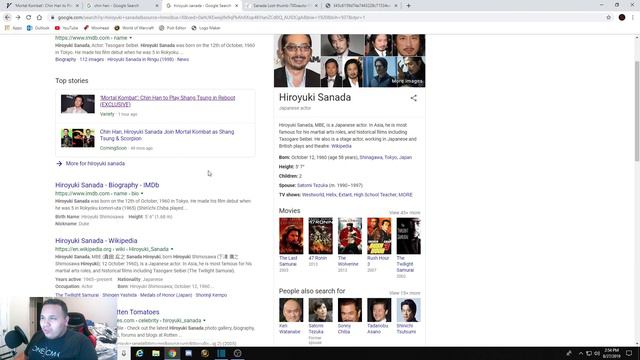Open The Wolverine movie poster
The width and height of the screenshot is (640, 360).
pyautogui.click(x=350, y=236)
